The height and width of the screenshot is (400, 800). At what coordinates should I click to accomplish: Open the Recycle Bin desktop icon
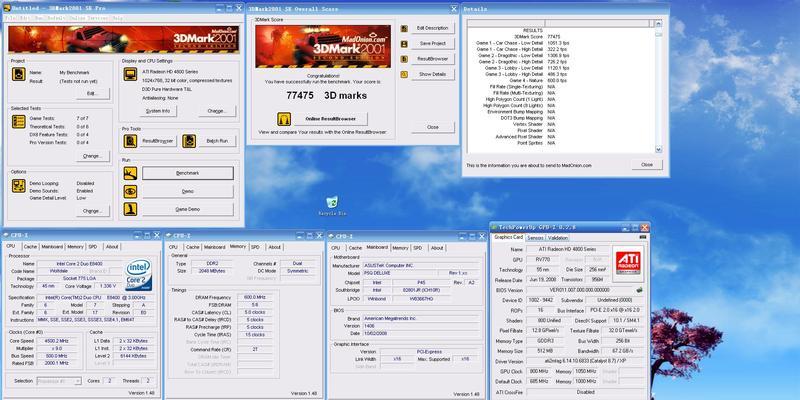332,203
